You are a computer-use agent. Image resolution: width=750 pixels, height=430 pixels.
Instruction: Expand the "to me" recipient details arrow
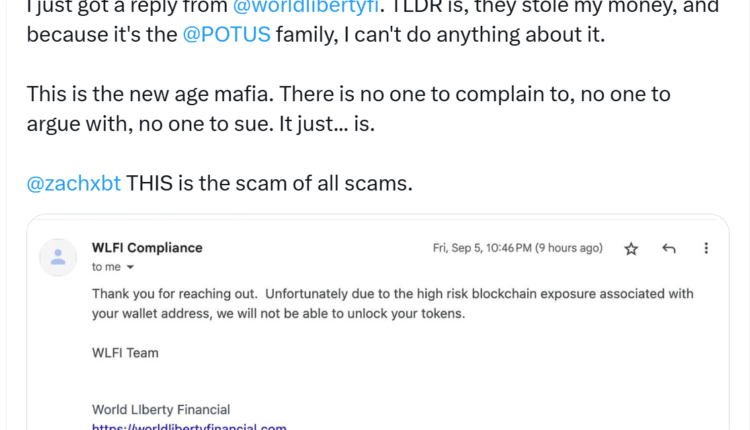(x=130, y=268)
